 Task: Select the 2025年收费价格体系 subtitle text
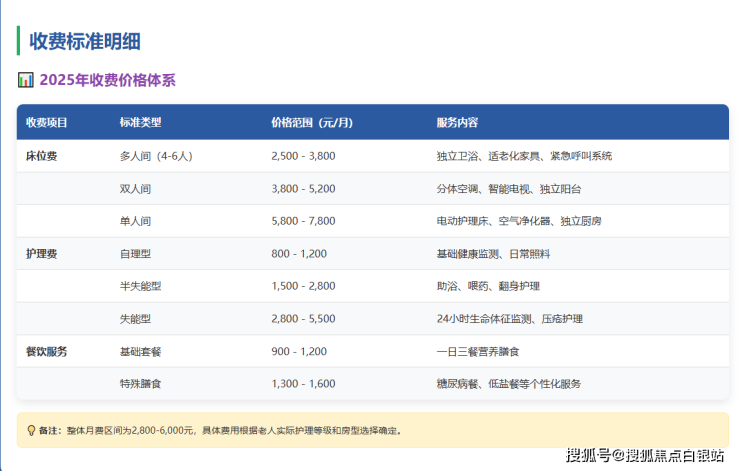(107, 80)
